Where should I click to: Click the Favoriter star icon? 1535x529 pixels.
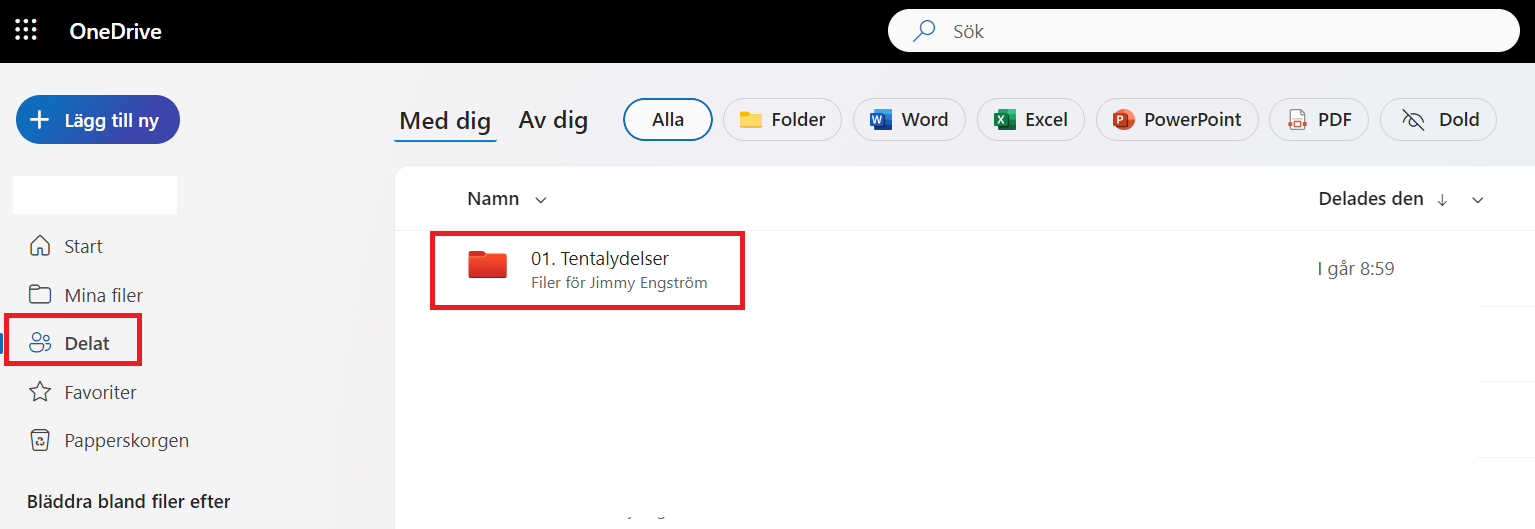click(x=40, y=392)
